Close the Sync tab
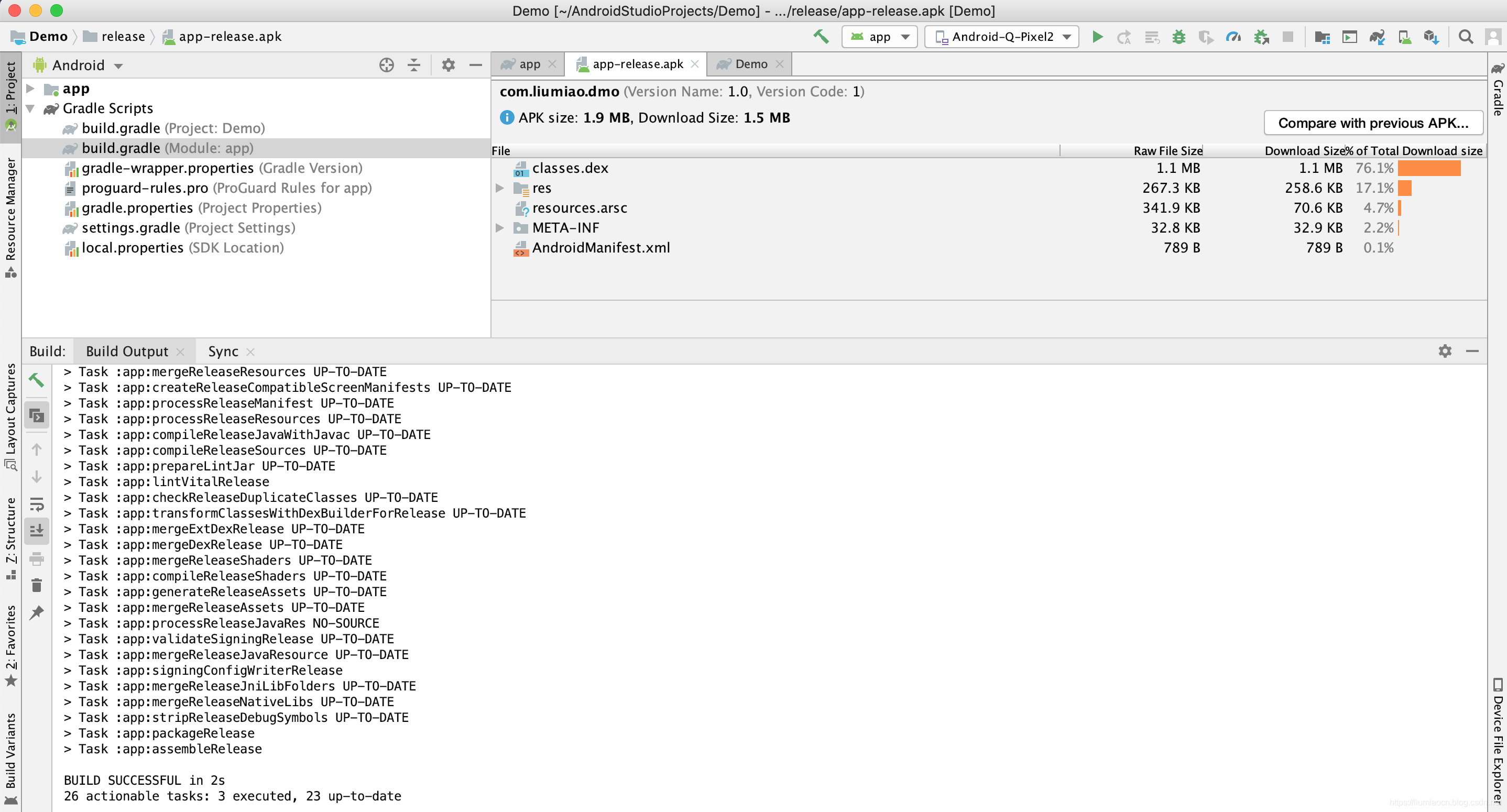Image resolution: width=1507 pixels, height=812 pixels. point(250,352)
